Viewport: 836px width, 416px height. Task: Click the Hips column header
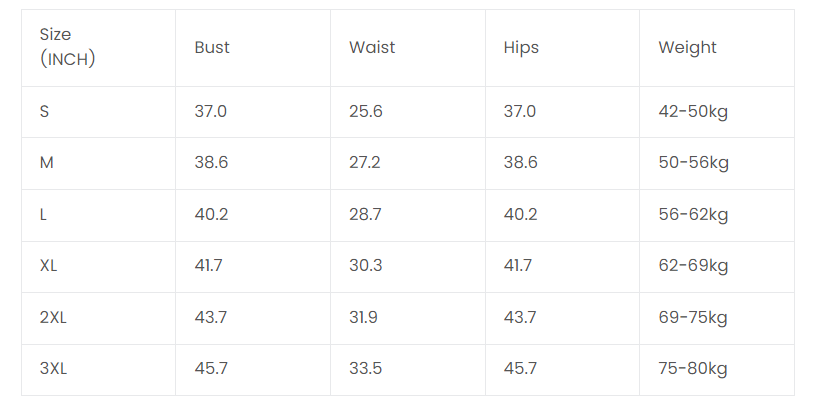[x=521, y=47]
